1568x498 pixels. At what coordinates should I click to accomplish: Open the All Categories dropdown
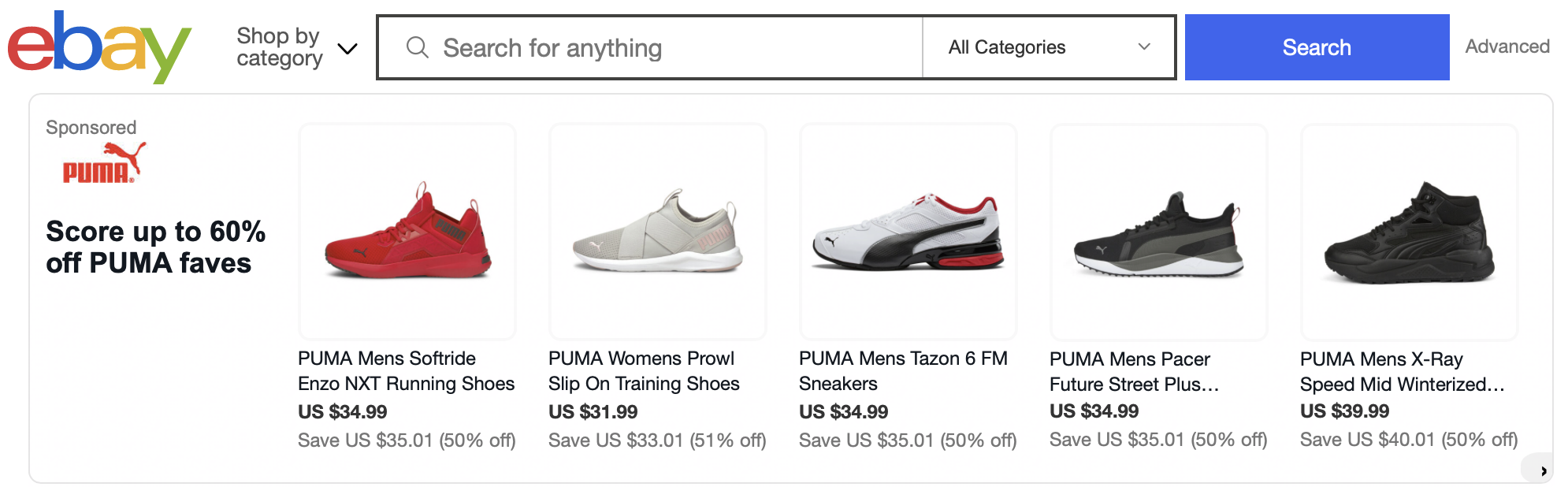click(x=1048, y=47)
